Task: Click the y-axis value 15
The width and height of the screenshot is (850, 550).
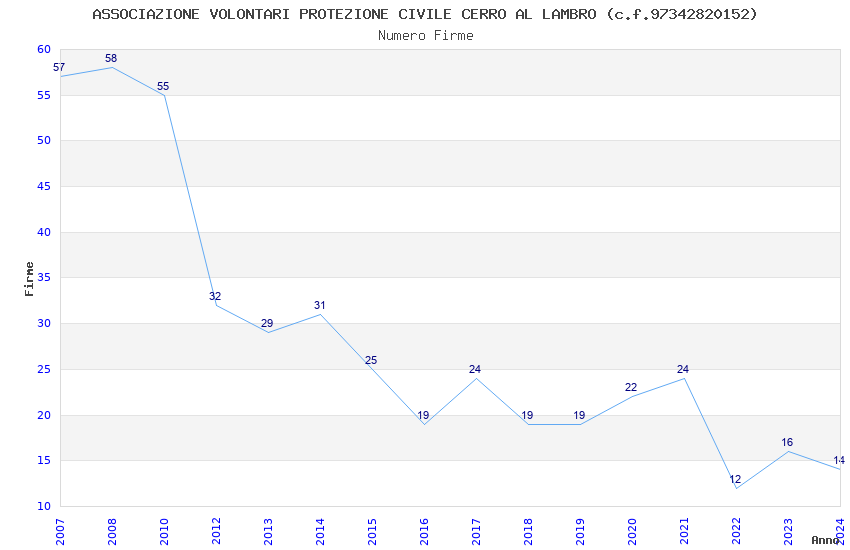Action: (44, 461)
